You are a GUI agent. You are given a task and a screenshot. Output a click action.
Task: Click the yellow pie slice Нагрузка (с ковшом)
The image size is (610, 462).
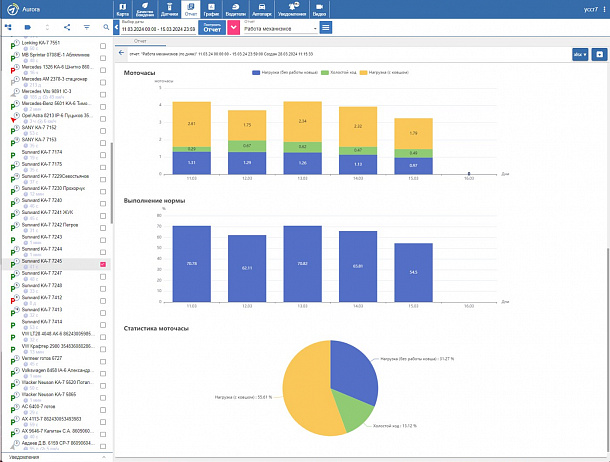(307, 389)
